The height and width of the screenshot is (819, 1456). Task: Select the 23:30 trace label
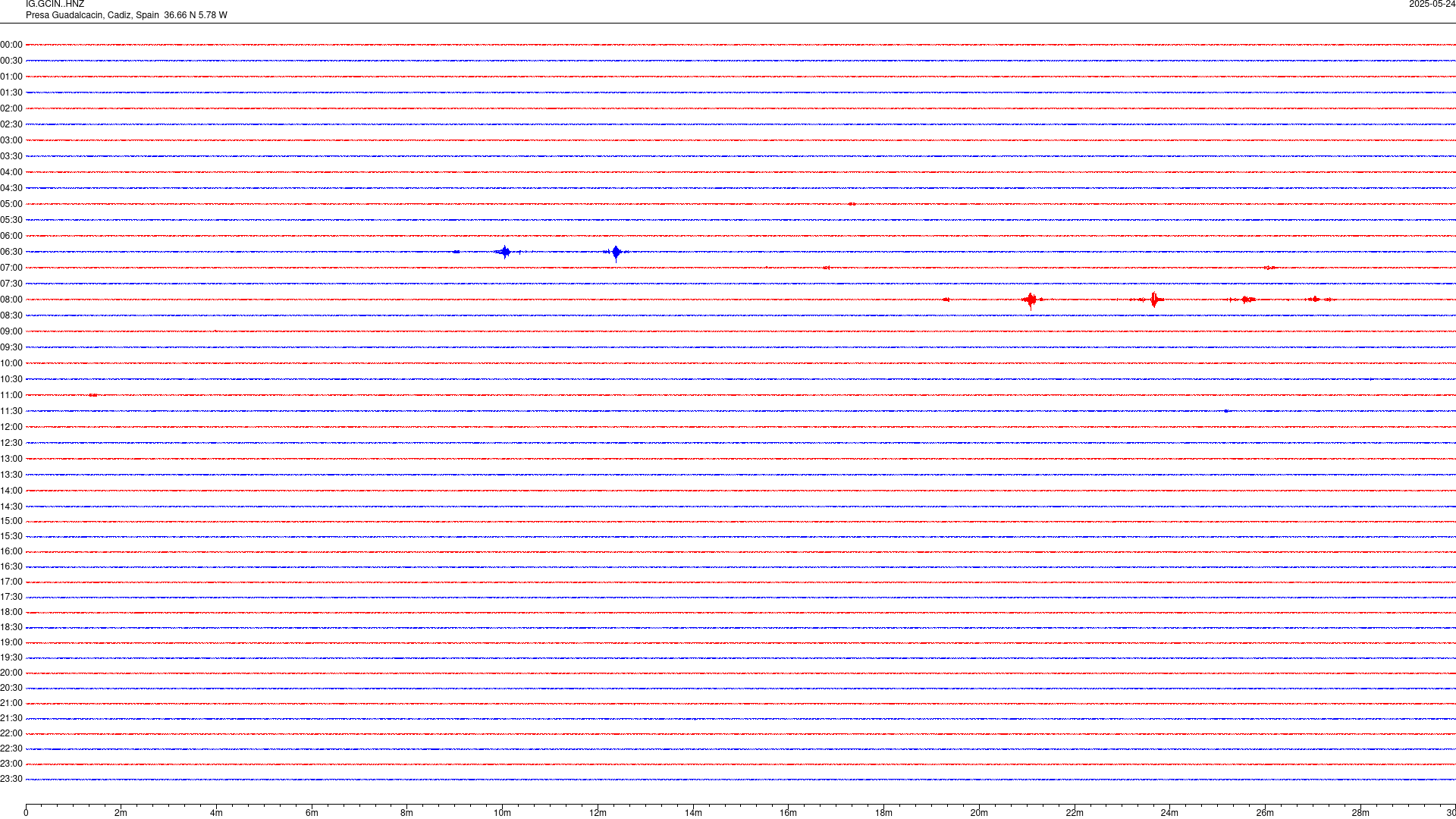(x=11, y=779)
